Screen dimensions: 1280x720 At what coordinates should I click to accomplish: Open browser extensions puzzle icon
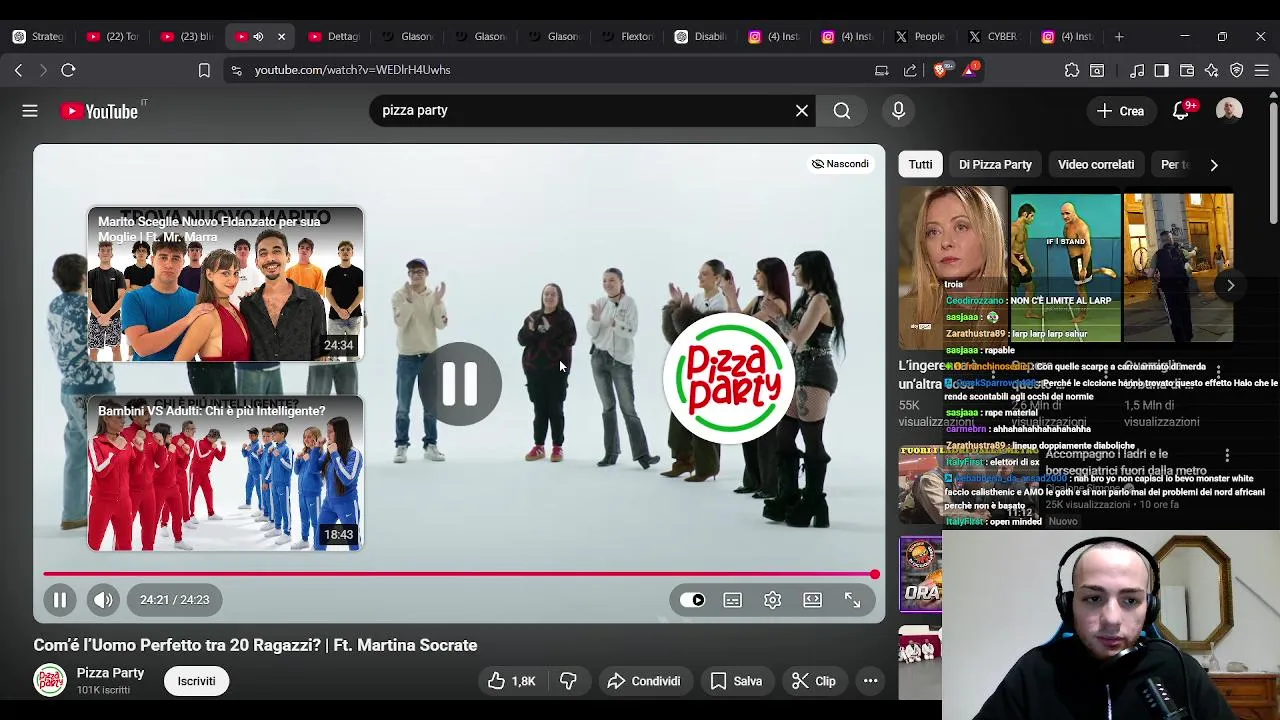click(1072, 70)
